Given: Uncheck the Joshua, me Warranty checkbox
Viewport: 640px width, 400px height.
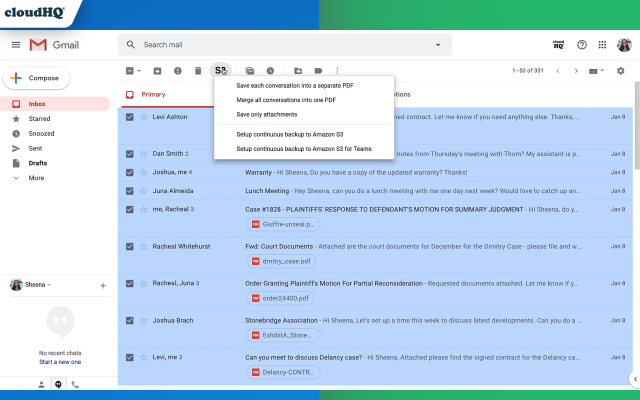Looking at the screenshot, I should [x=130, y=173].
